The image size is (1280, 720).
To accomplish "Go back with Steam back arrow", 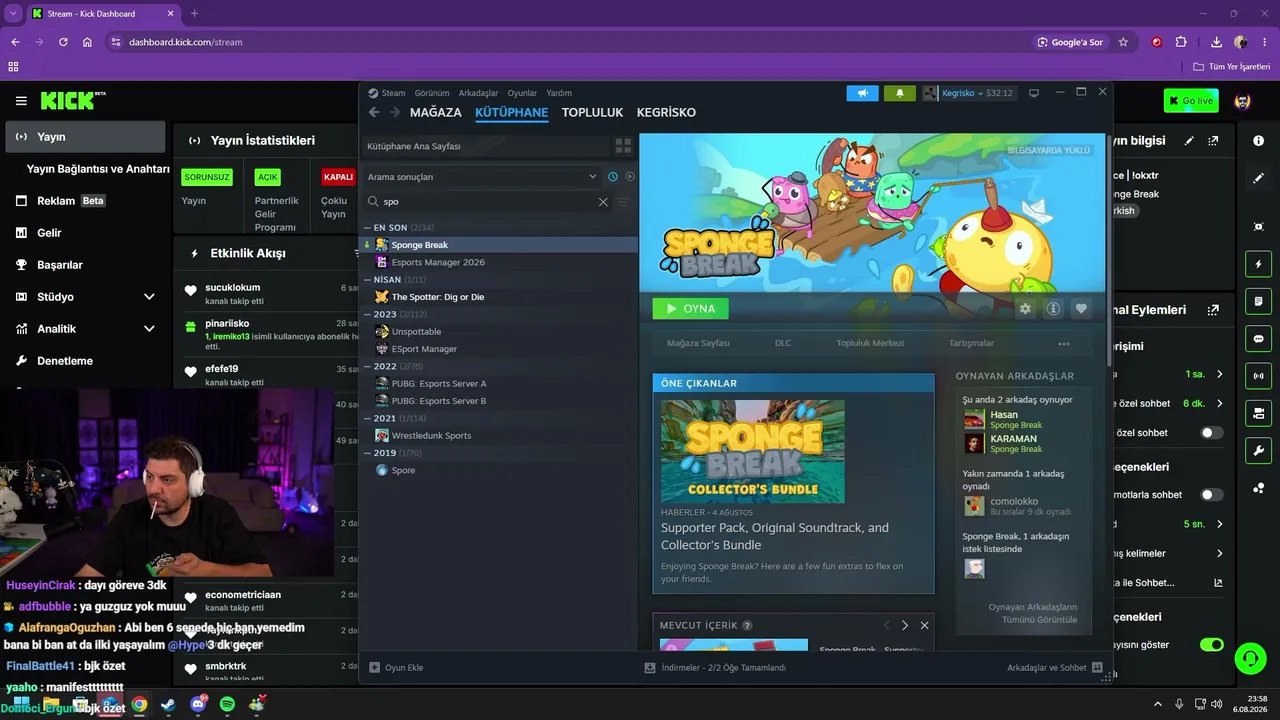I will click(374, 112).
